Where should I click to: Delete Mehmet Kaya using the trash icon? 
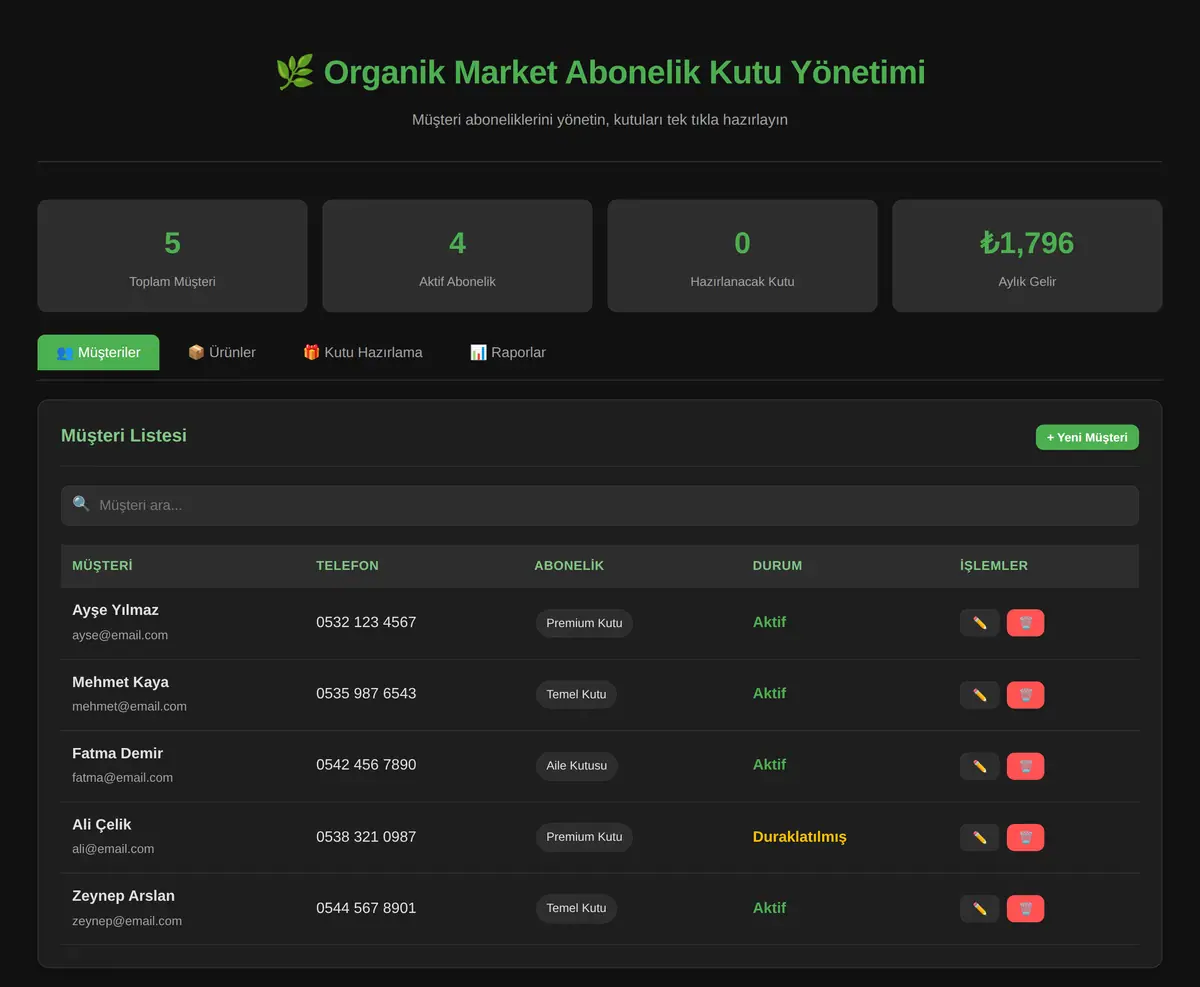pos(1026,695)
